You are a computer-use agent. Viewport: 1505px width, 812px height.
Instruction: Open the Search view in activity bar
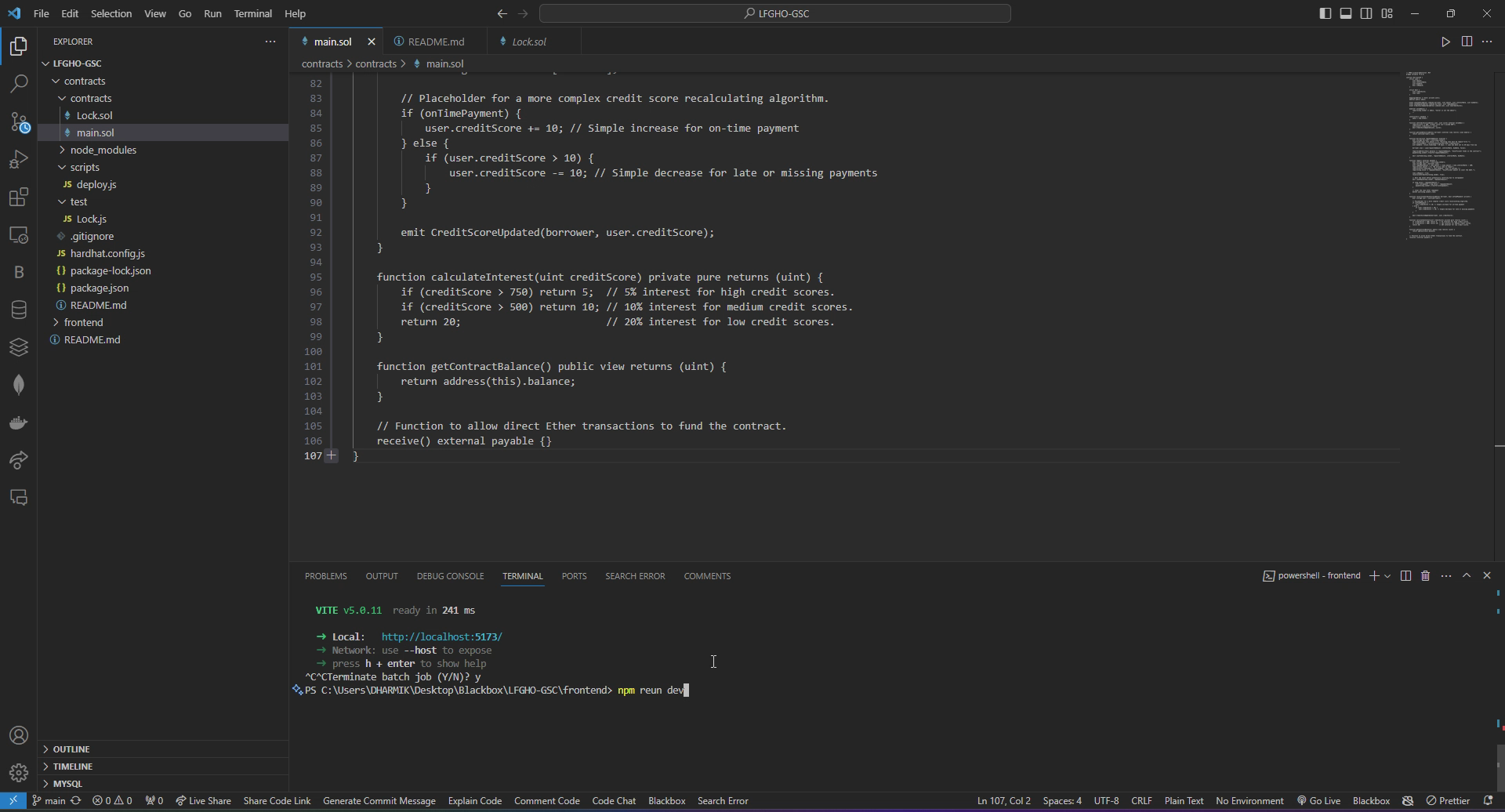19,84
